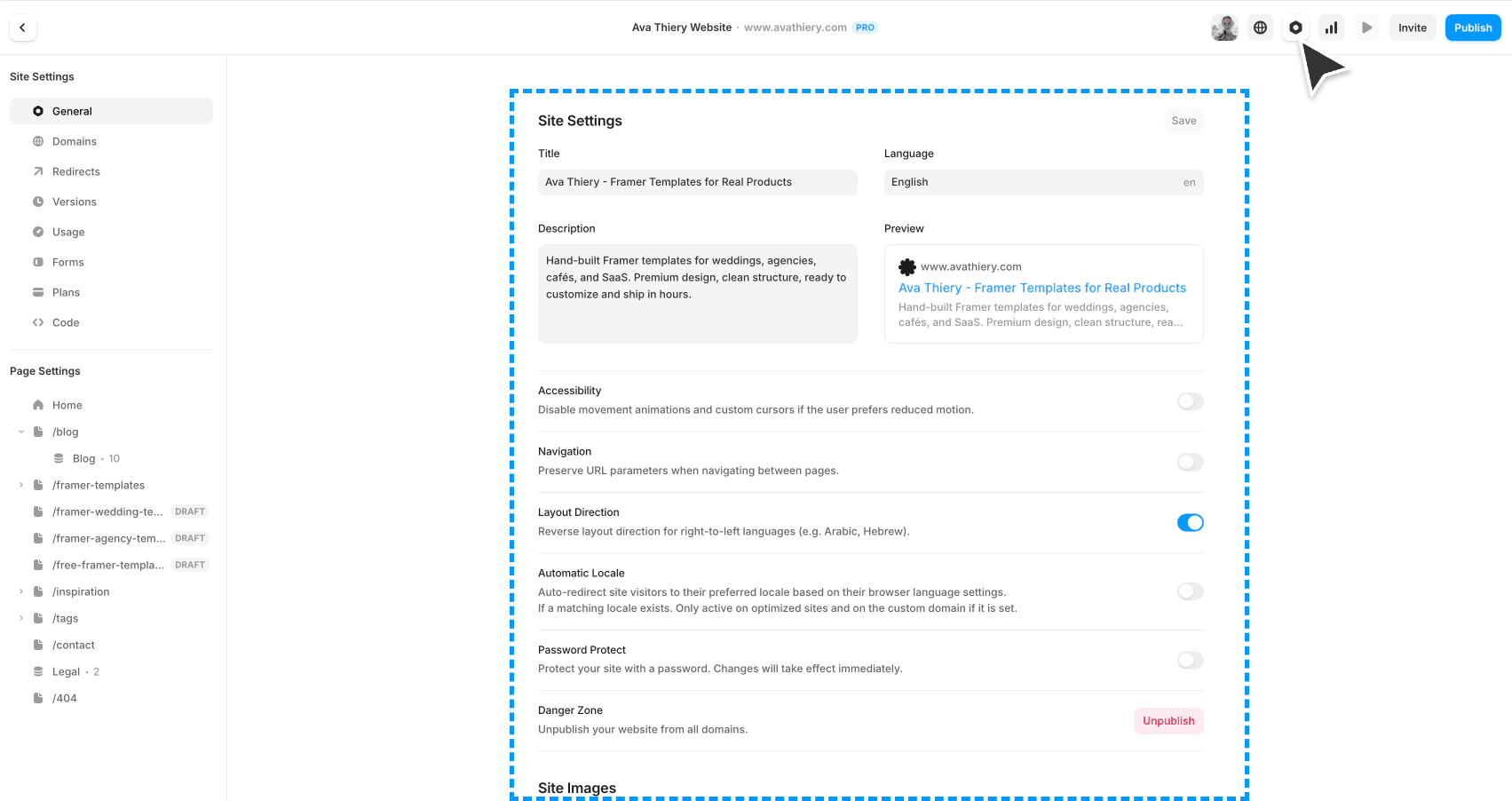Image resolution: width=1512 pixels, height=801 pixels.
Task: Open the blue preview title link
Action: pos(1042,288)
